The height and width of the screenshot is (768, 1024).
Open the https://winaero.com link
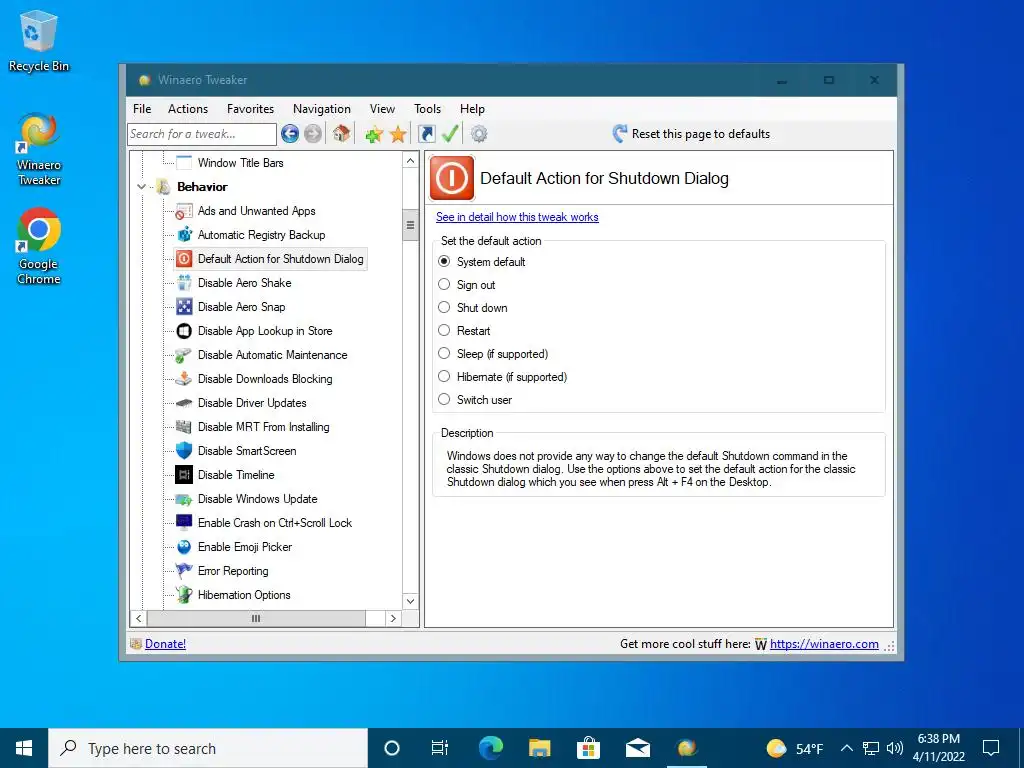tap(824, 644)
